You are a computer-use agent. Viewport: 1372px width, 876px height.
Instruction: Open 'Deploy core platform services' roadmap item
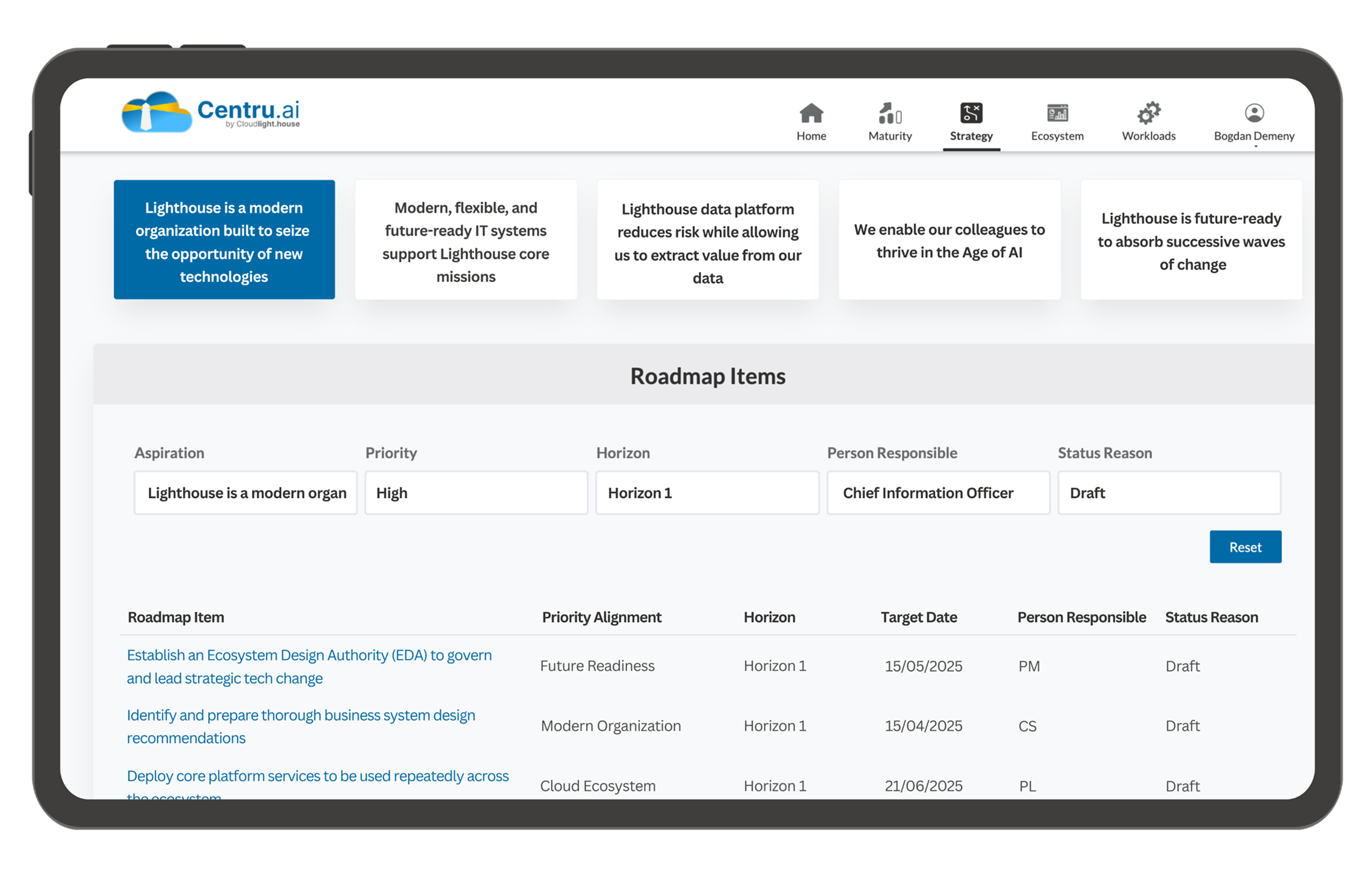317,784
